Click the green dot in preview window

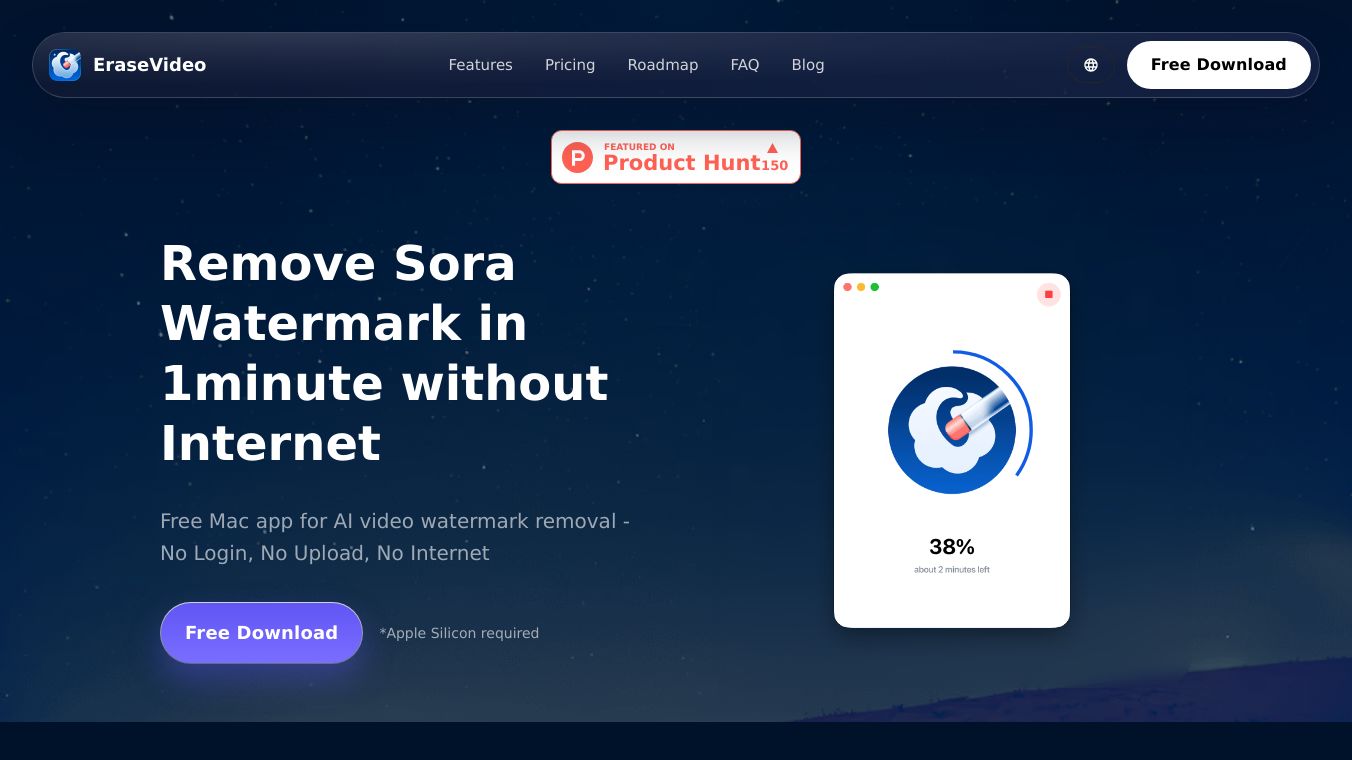pos(875,287)
